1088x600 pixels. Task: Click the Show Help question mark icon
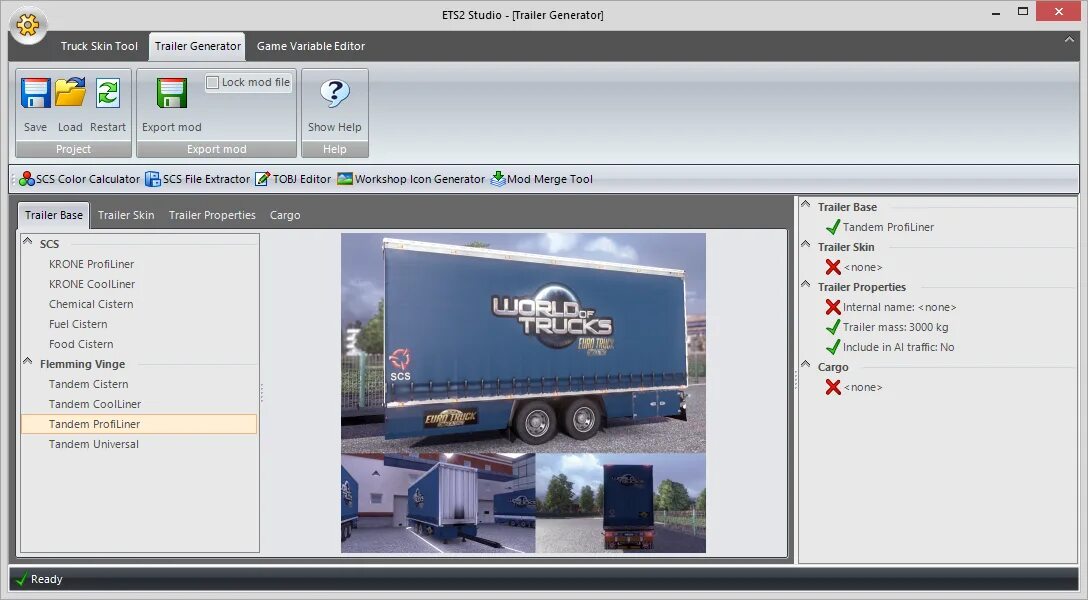(335, 92)
